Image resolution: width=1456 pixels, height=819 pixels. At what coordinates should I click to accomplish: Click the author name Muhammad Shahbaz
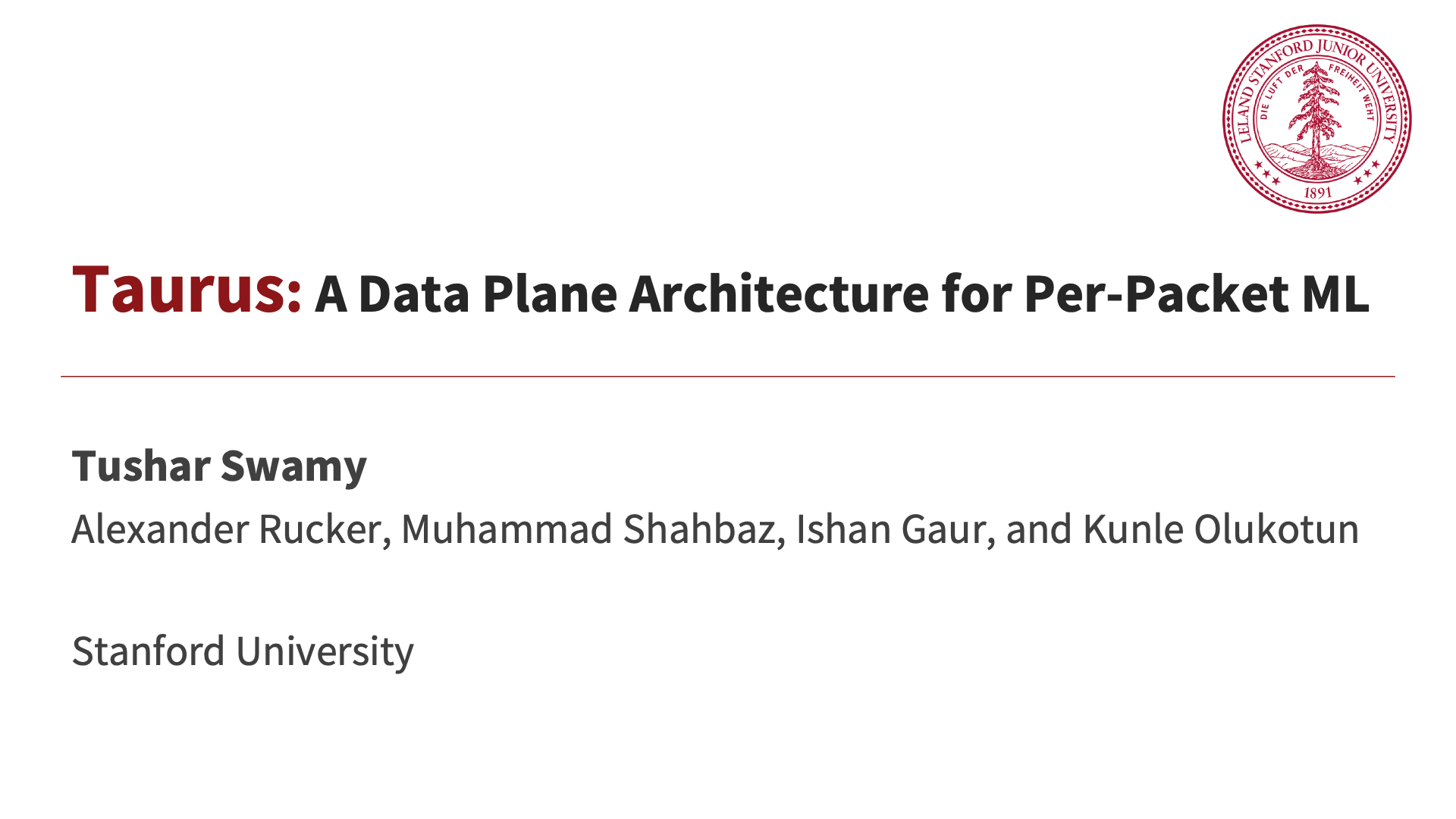pos(592,529)
